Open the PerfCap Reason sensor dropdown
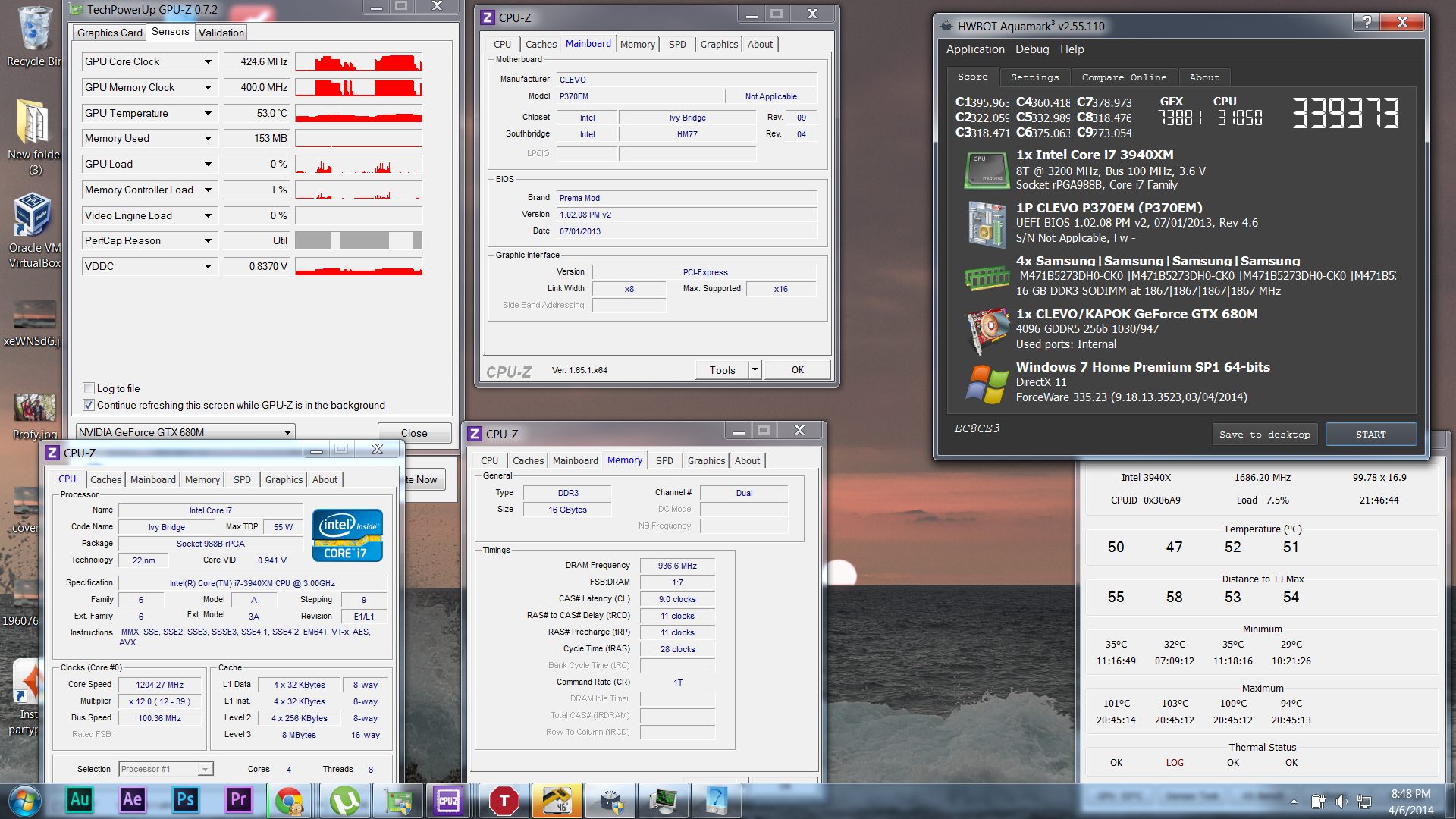Viewport: 1456px width, 819px height. [208, 240]
